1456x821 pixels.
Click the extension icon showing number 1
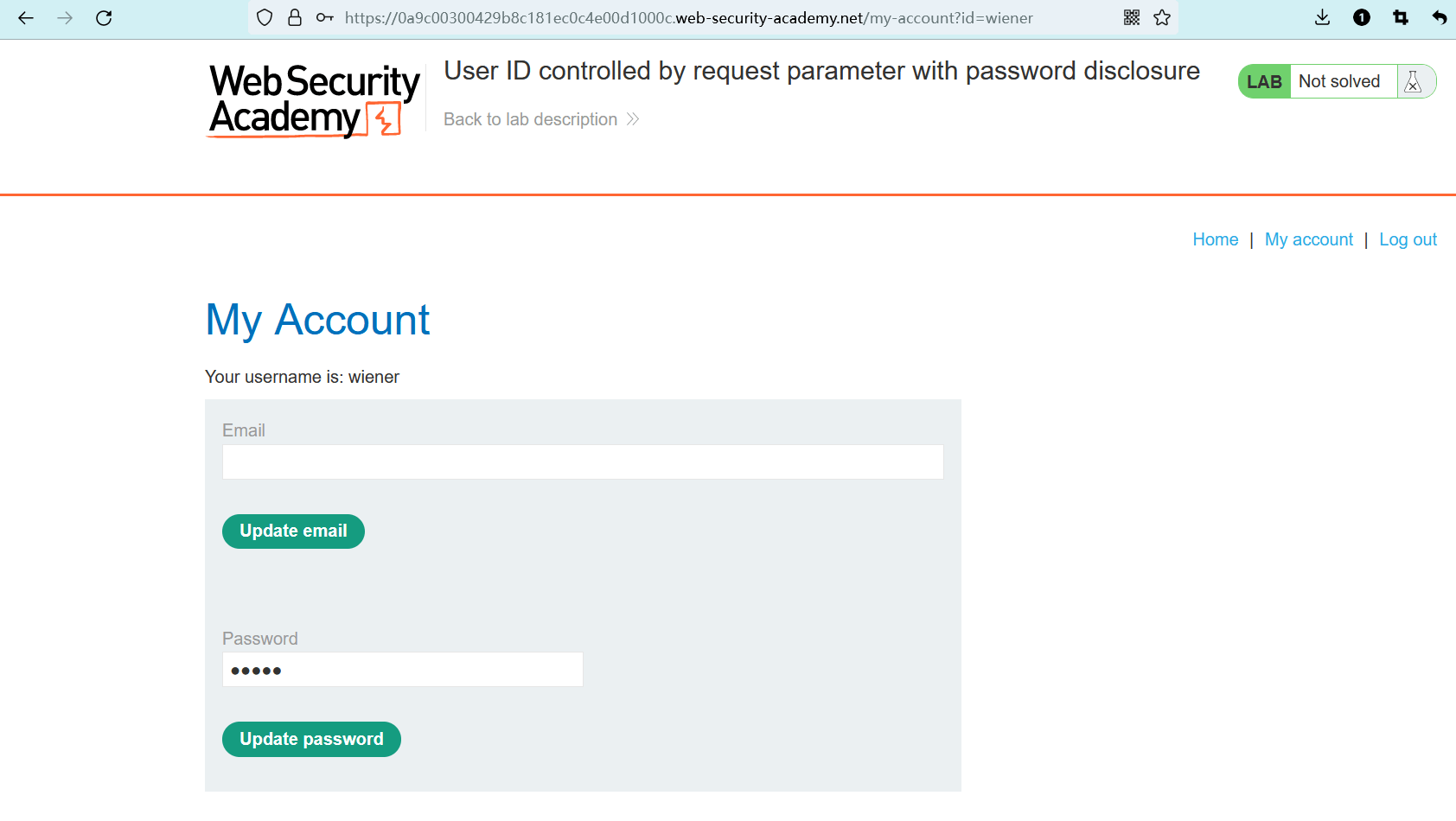coord(1362,18)
